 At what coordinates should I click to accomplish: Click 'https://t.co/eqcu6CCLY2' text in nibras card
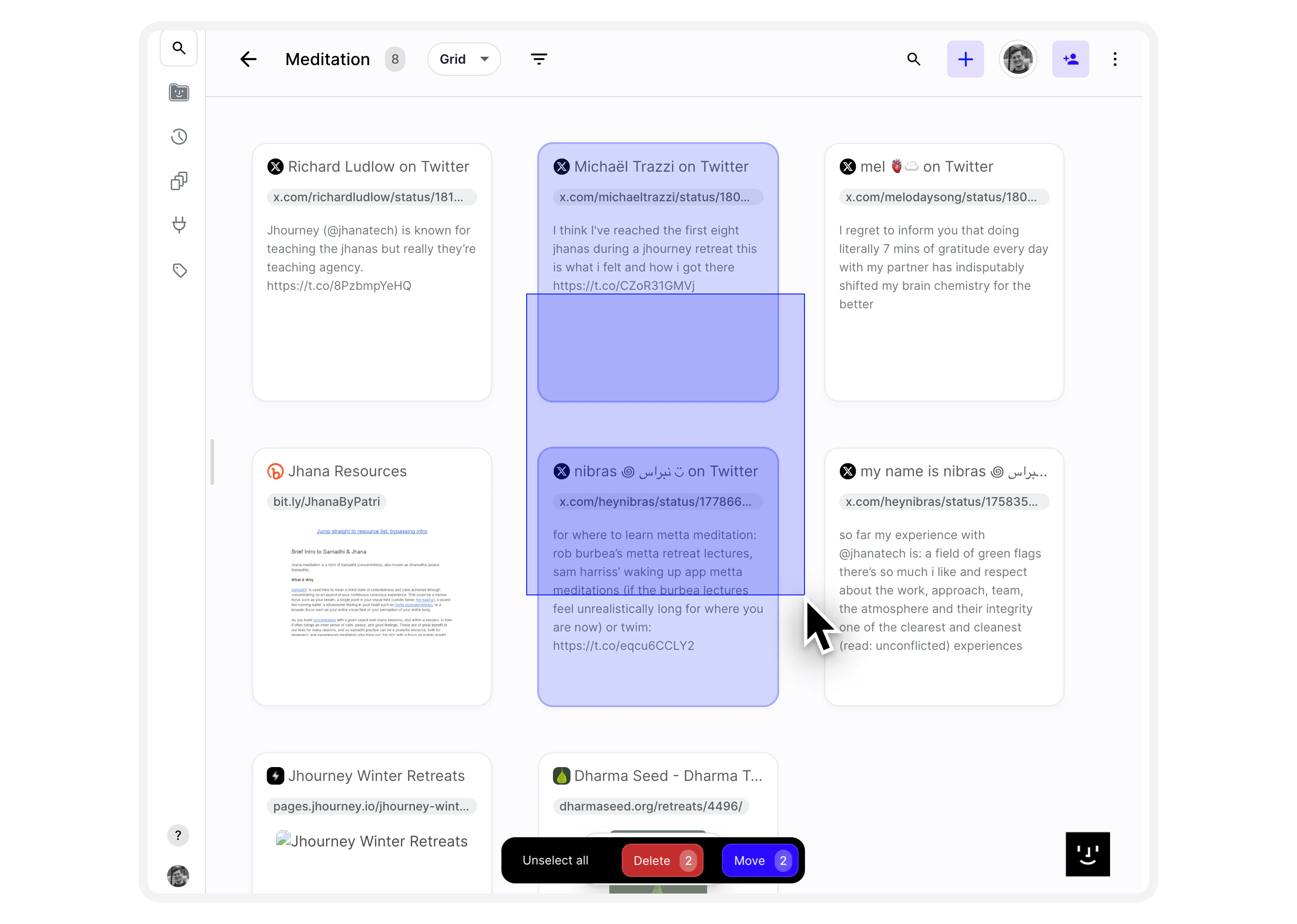(624, 646)
